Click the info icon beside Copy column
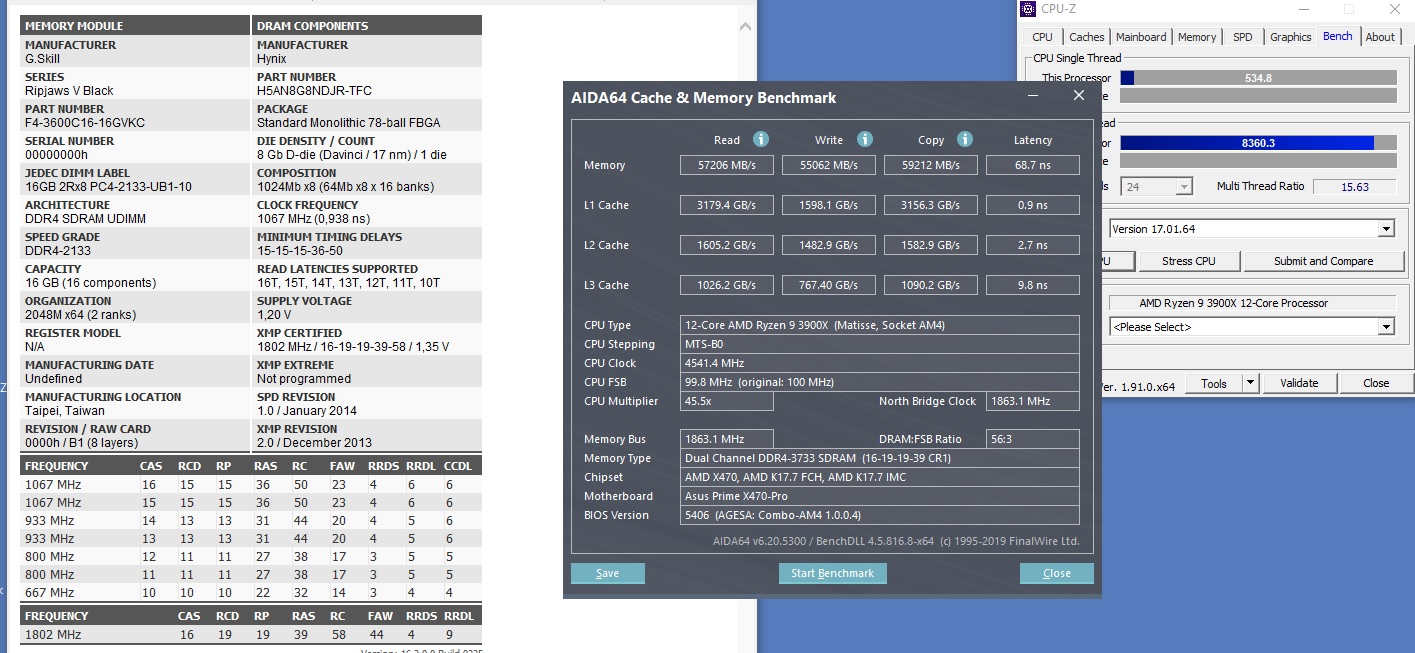The image size is (1415, 653). pos(965,139)
